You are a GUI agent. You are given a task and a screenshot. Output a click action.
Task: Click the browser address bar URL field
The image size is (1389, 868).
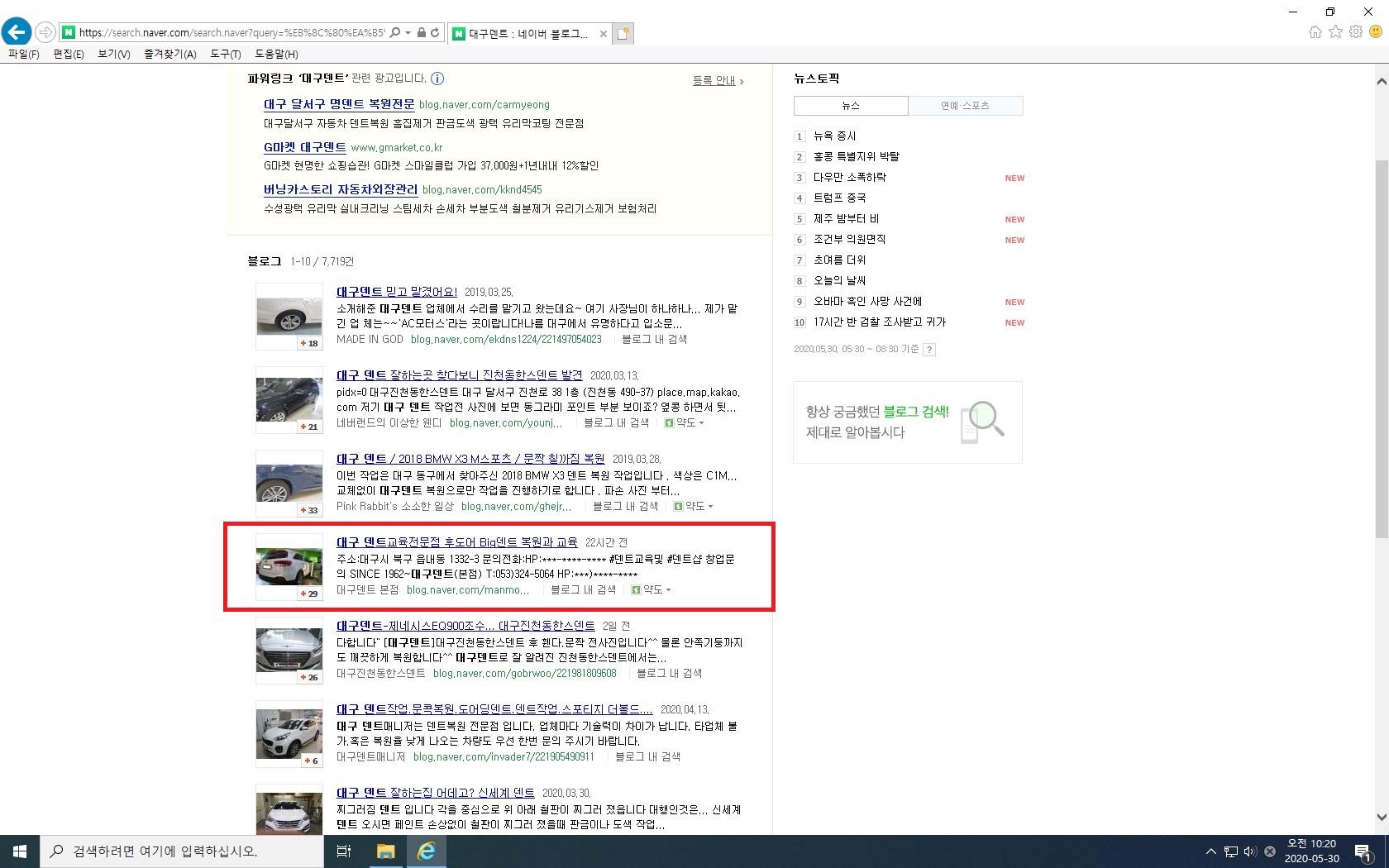(231, 33)
